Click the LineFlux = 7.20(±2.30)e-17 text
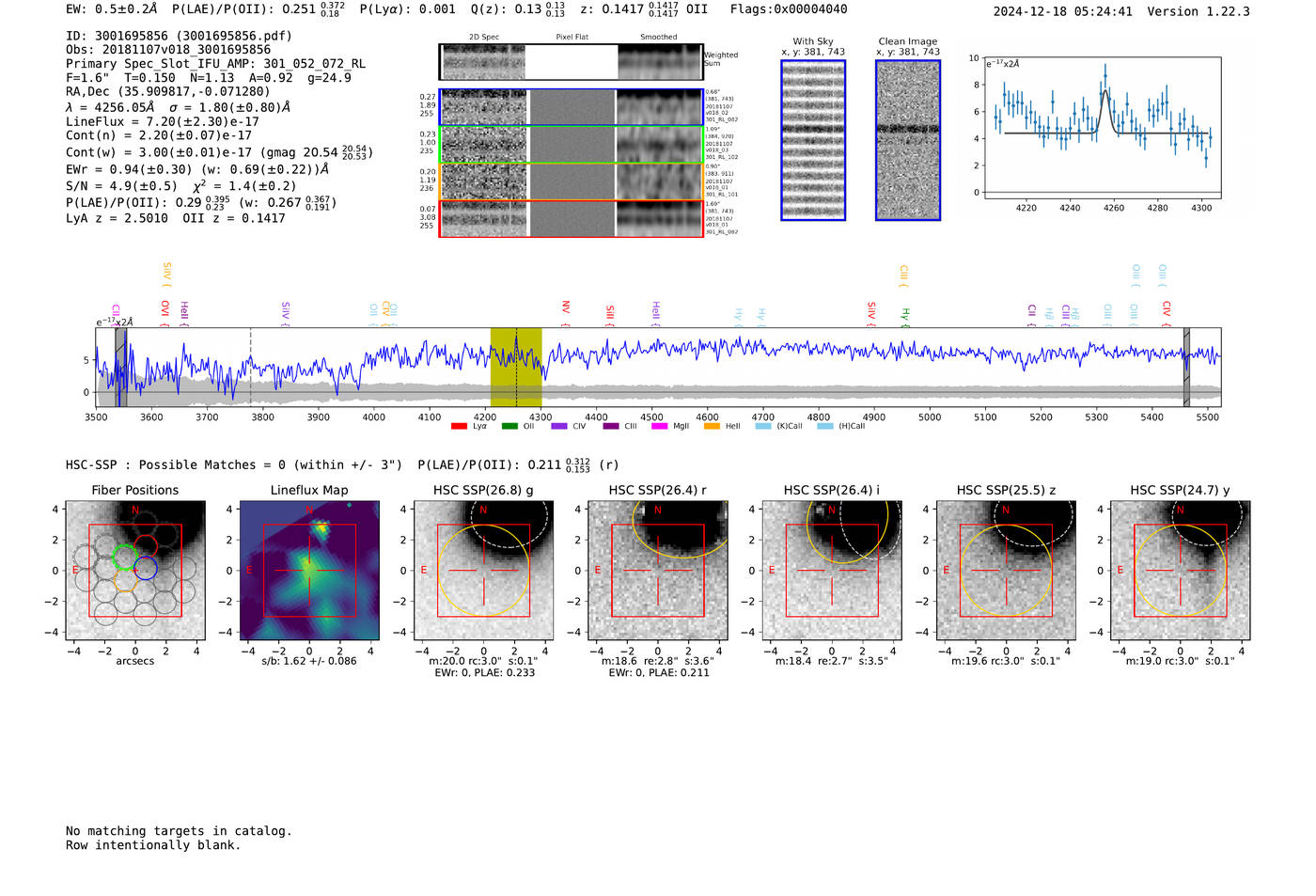 [163, 121]
